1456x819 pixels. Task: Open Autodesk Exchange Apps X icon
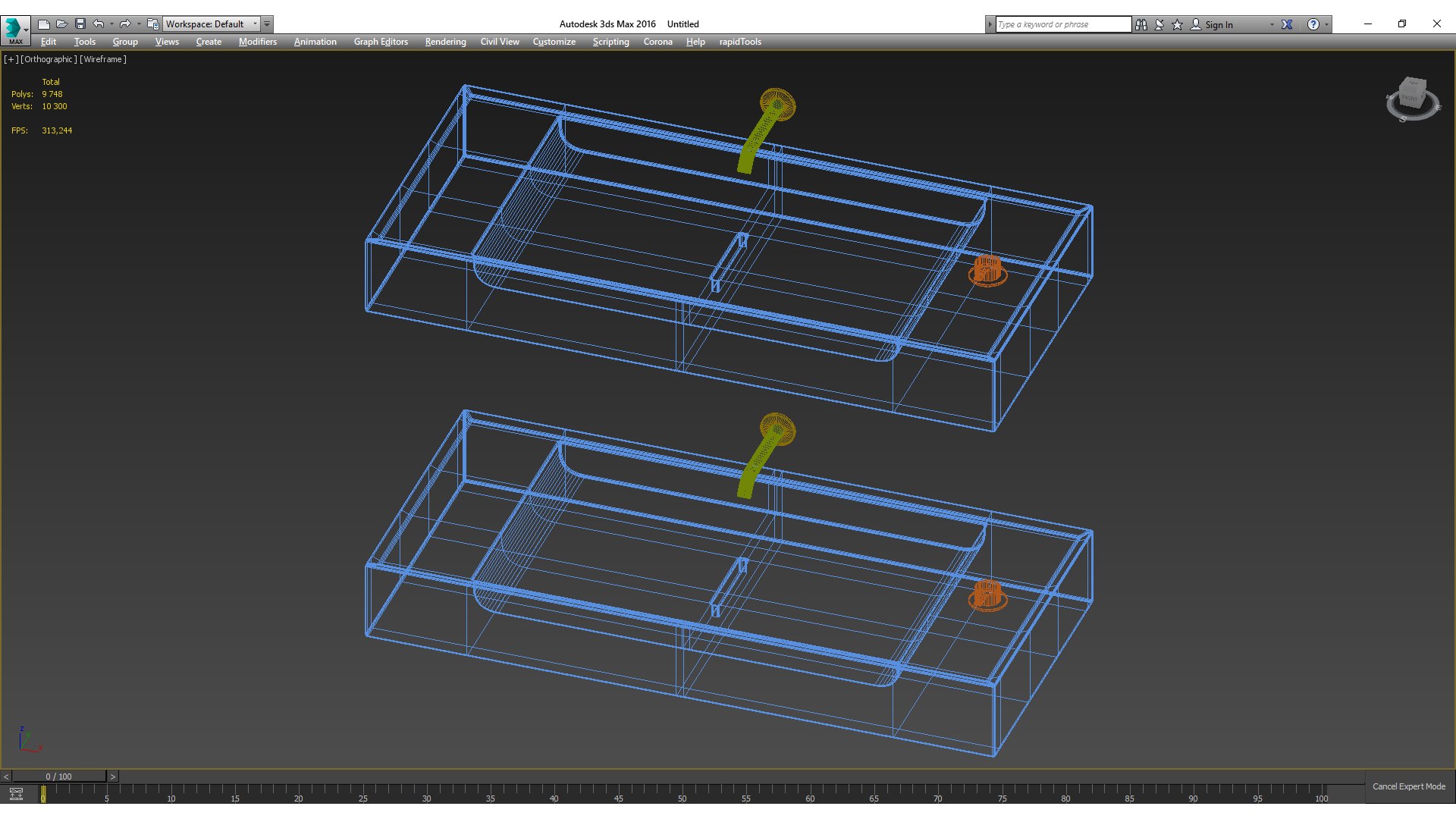[x=1287, y=24]
